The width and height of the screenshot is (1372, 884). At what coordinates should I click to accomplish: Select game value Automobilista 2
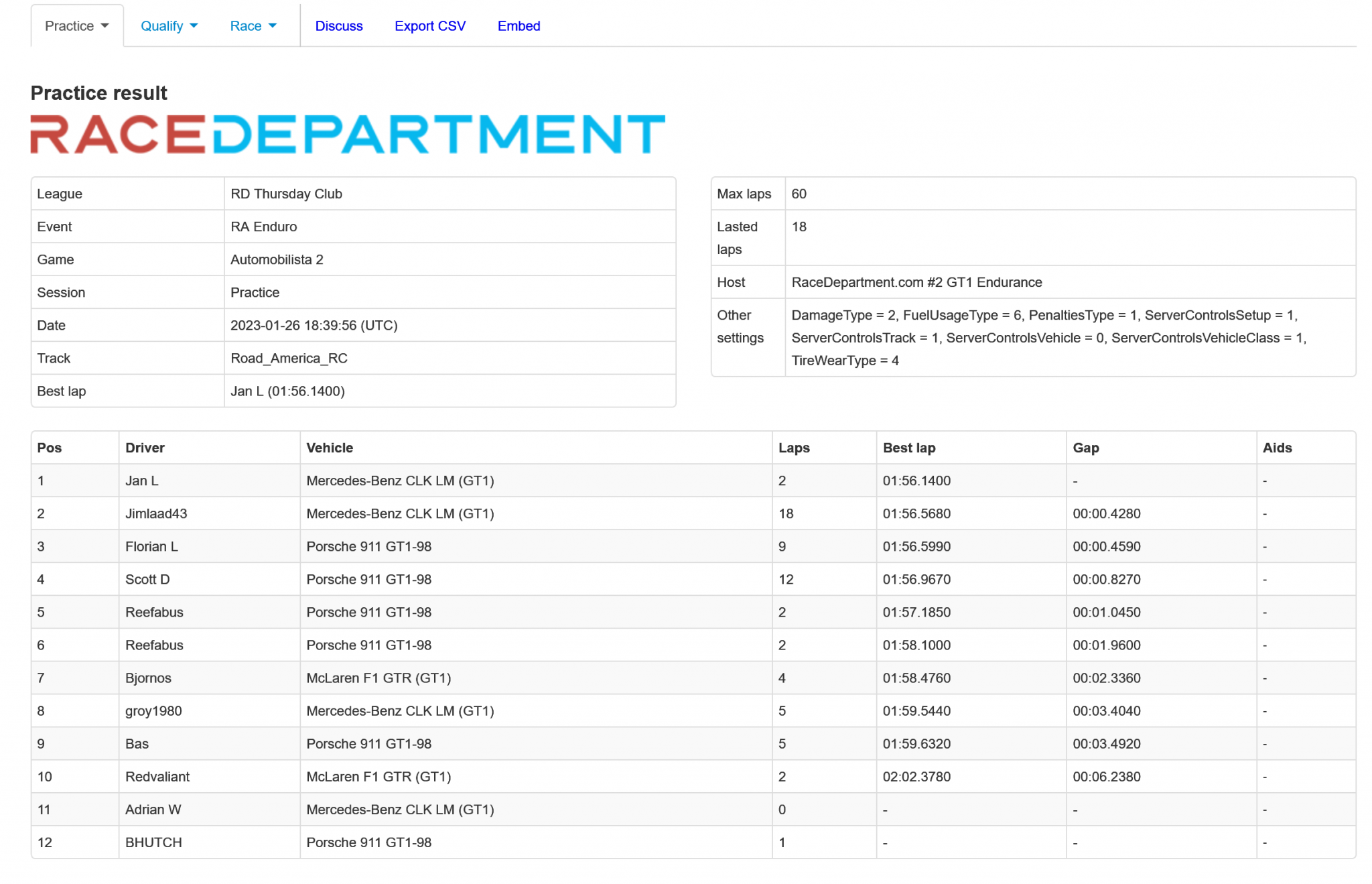tap(277, 259)
